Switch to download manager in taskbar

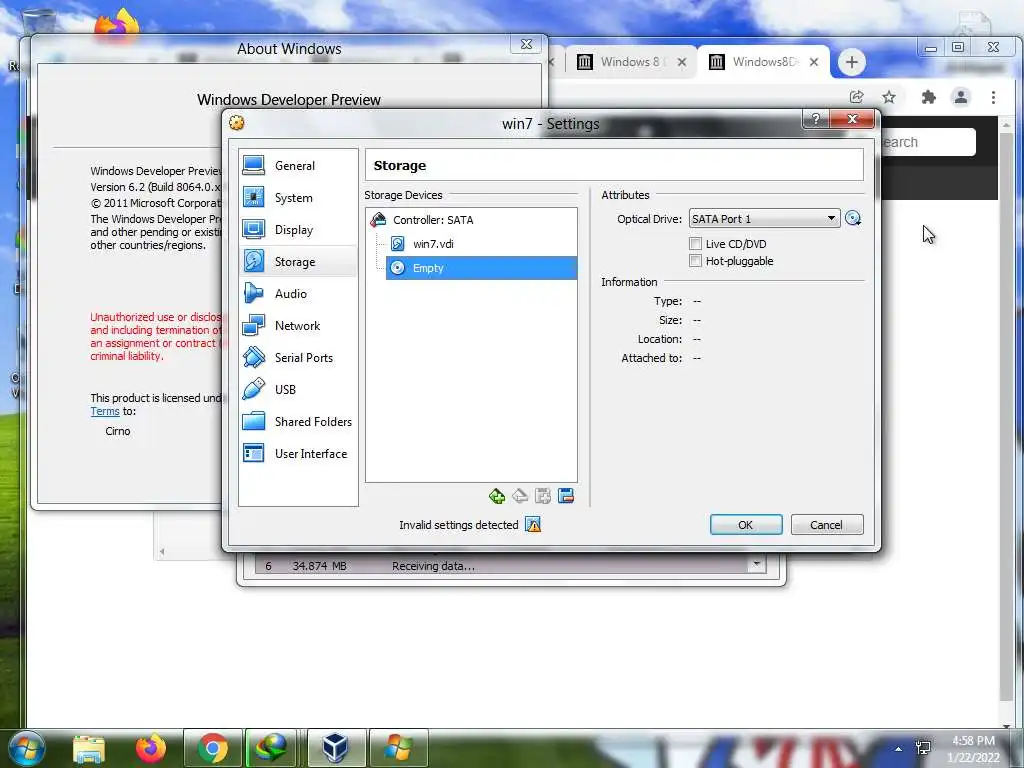click(x=274, y=748)
